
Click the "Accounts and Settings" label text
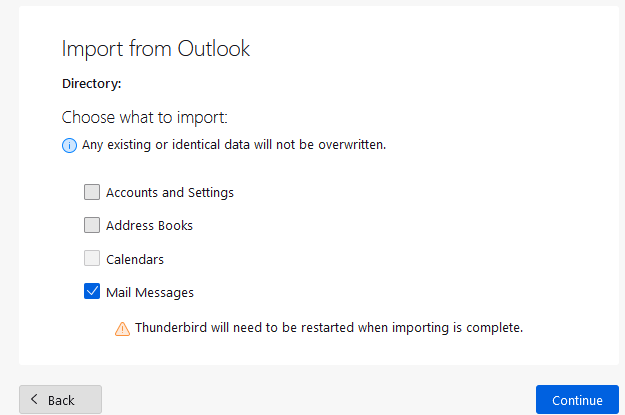pyautogui.click(x=170, y=192)
